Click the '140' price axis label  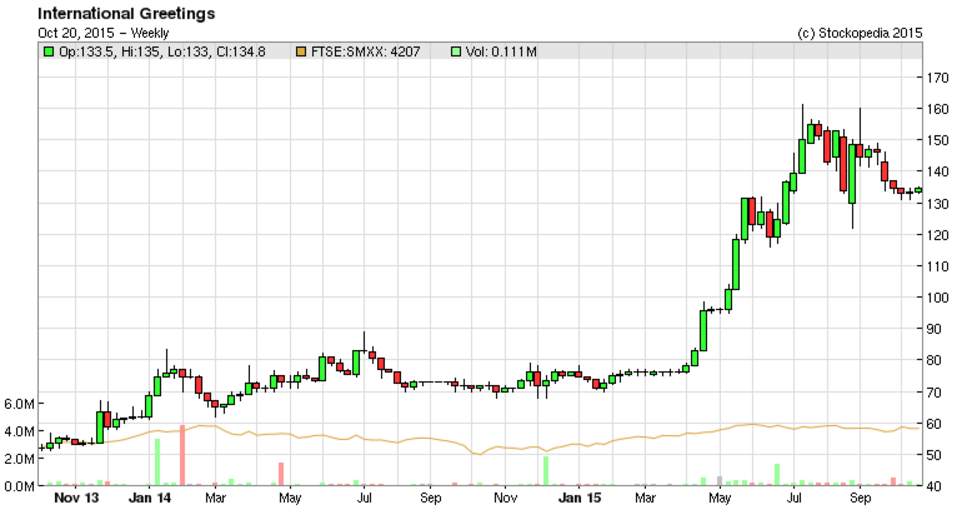click(x=938, y=172)
